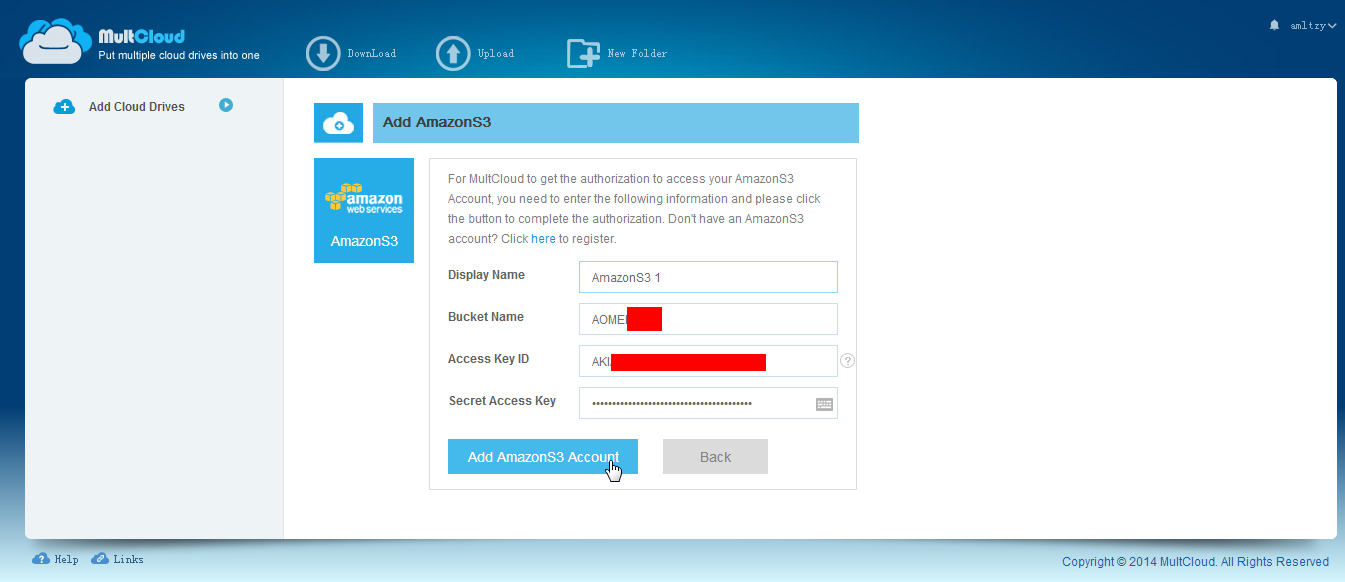Click the DownLoad toolbar icon
The image size is (1345, 582).
point(324,53)
